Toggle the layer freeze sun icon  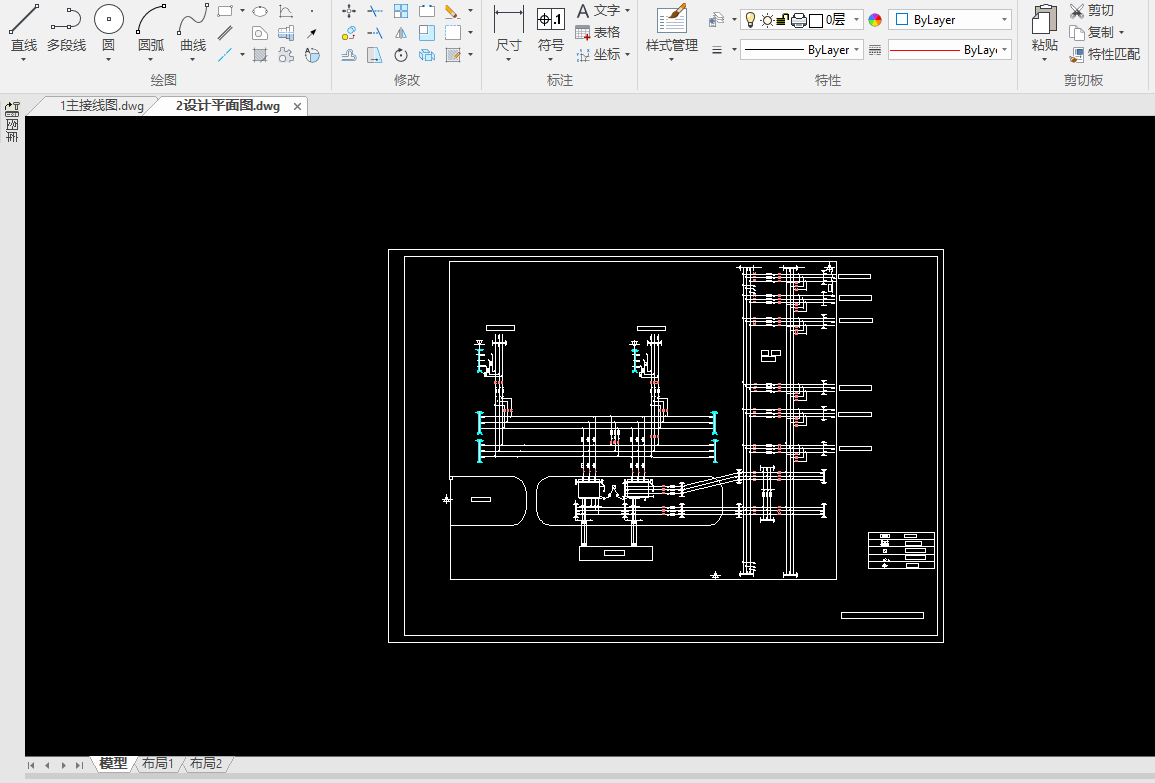[767, 20]
